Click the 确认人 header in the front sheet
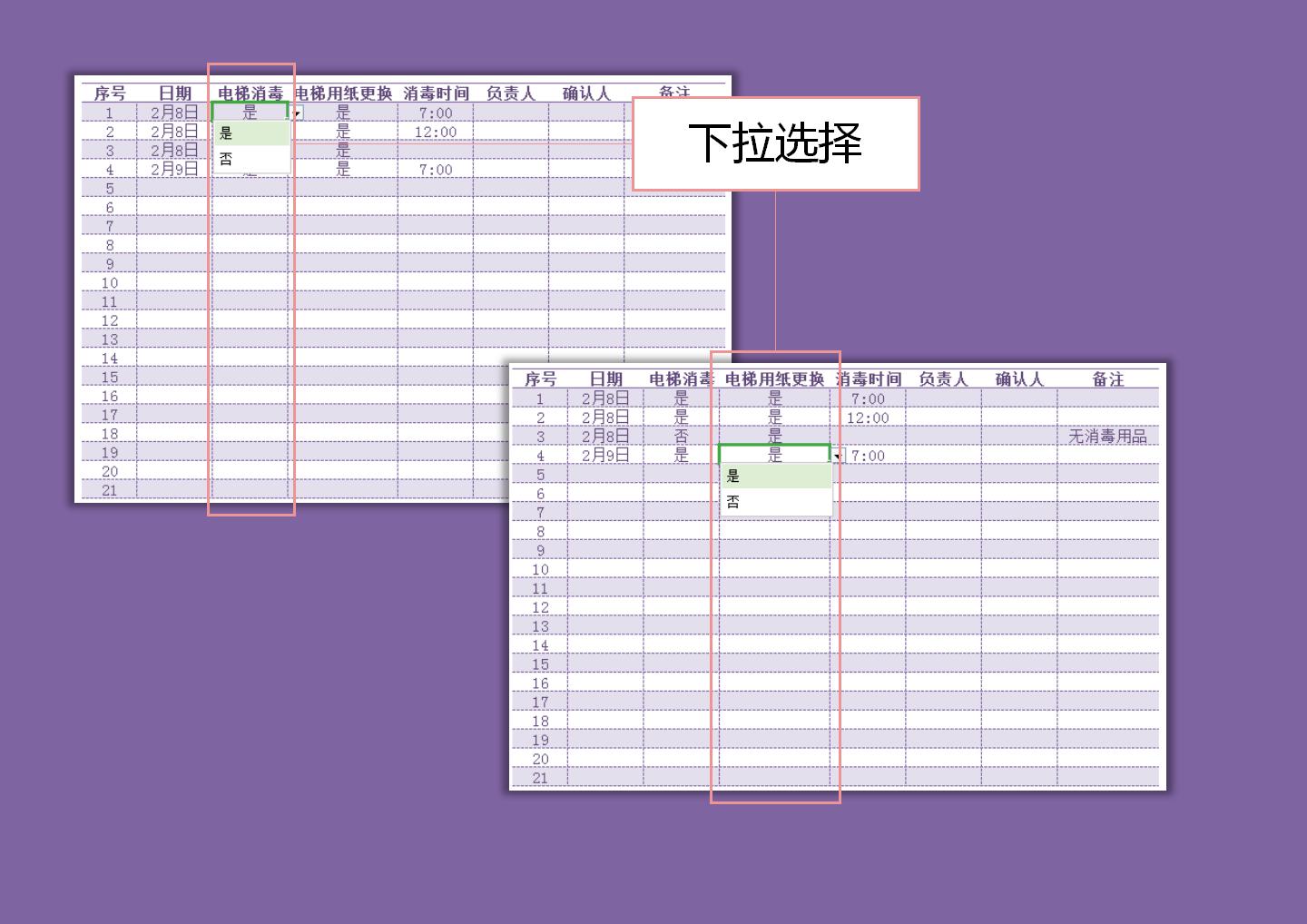This screenshot has height=924, width=1307. pyautogui.click(x=1019, y=378)
